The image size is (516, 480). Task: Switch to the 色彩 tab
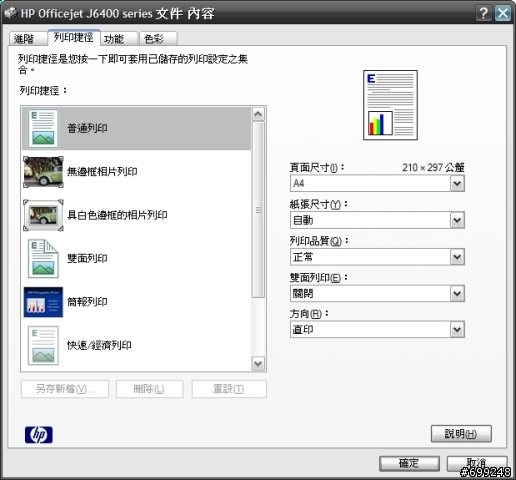coord(158,39)
